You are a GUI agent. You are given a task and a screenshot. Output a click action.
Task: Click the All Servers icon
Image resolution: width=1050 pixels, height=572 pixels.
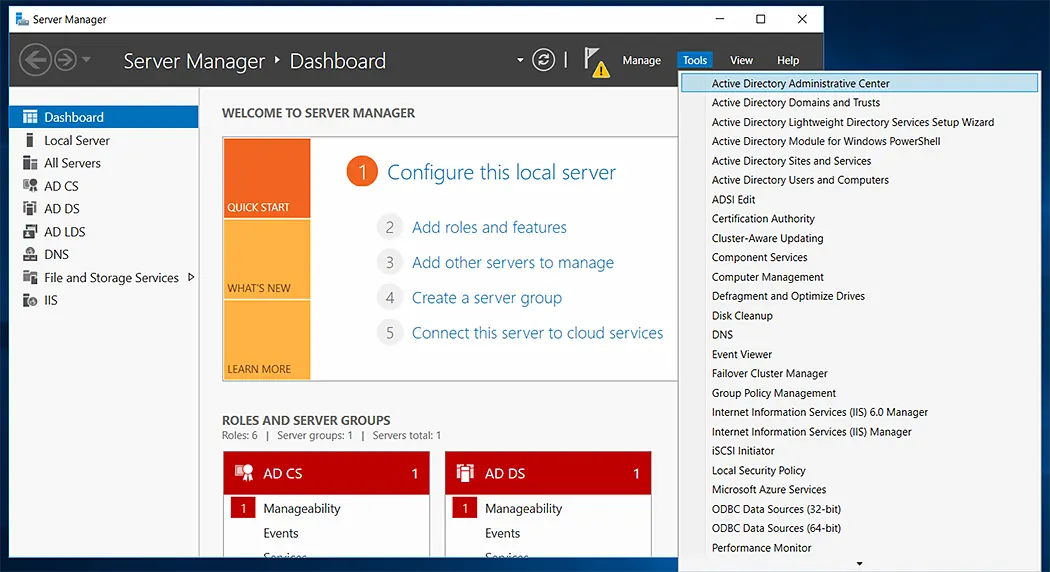pyautogui.click(x=30, y=163)
